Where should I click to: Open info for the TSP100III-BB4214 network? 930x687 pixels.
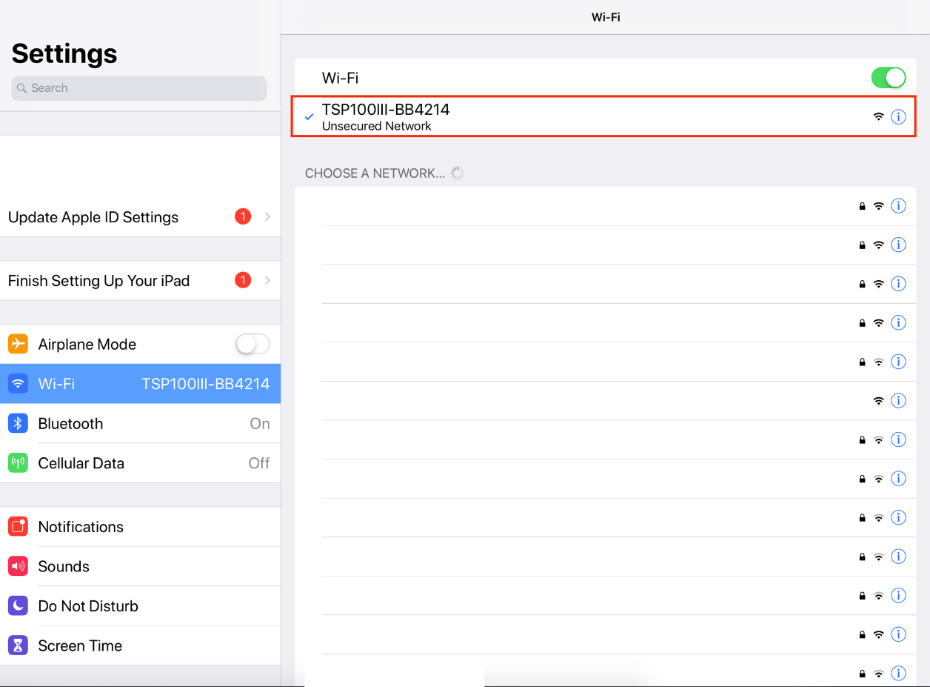click(x=899, y=117)
